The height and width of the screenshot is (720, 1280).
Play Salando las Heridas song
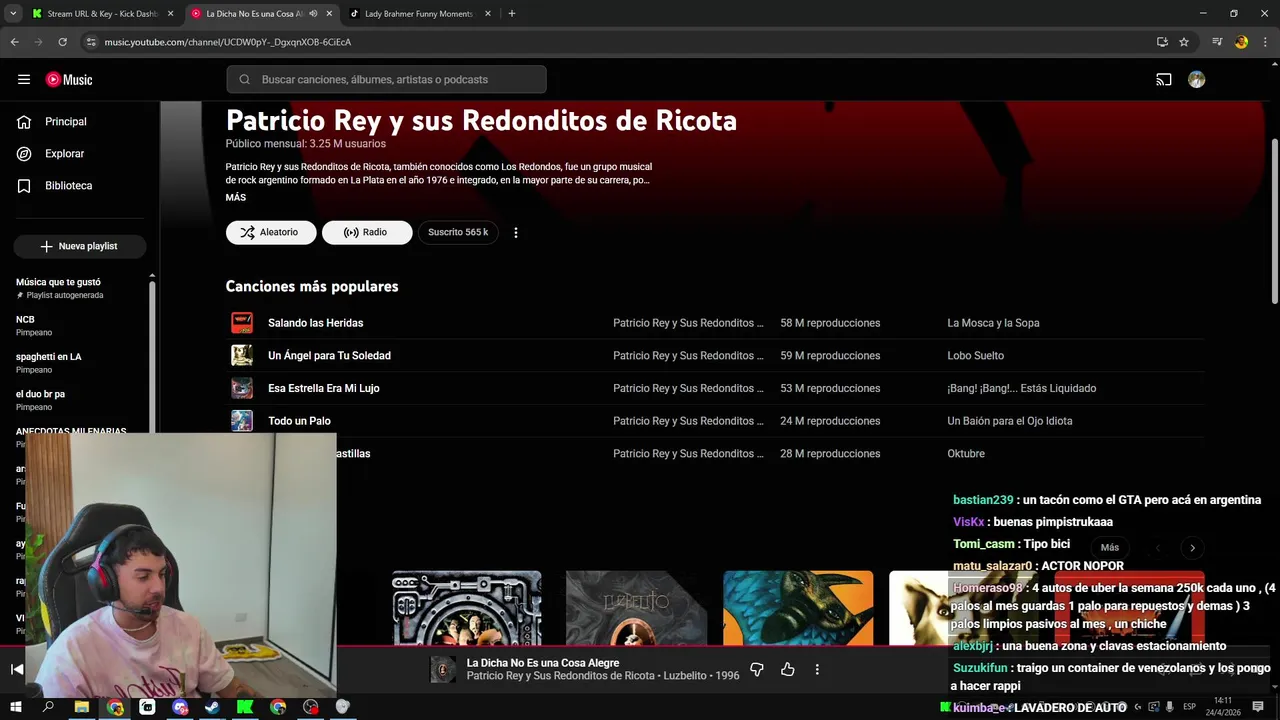pos(315,323)
